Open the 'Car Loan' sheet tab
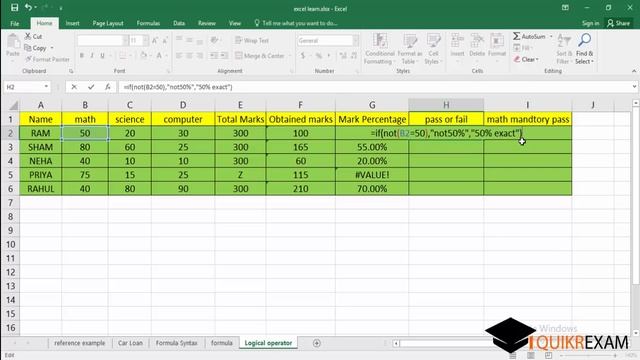 pos(130,343)
